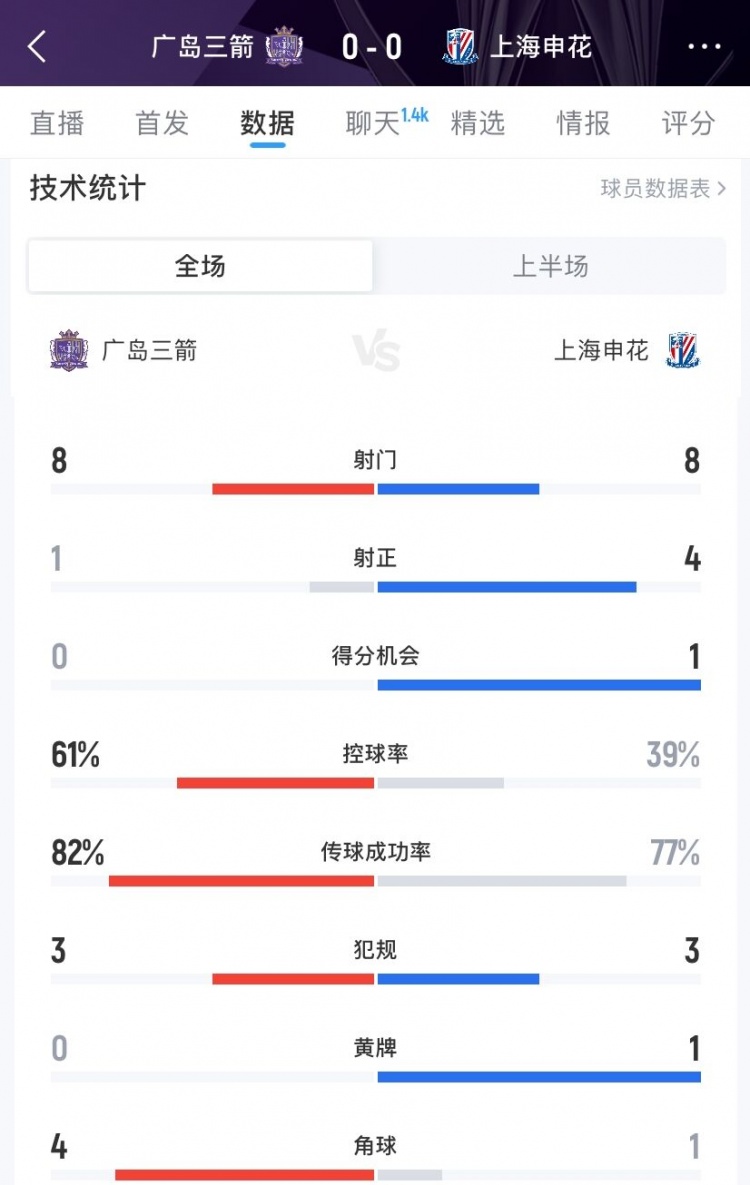This screenshot has width=750, height=1185.
Task: Tap the Sanfrecce Hiroshima crest in header
Action: click(284, 47)
